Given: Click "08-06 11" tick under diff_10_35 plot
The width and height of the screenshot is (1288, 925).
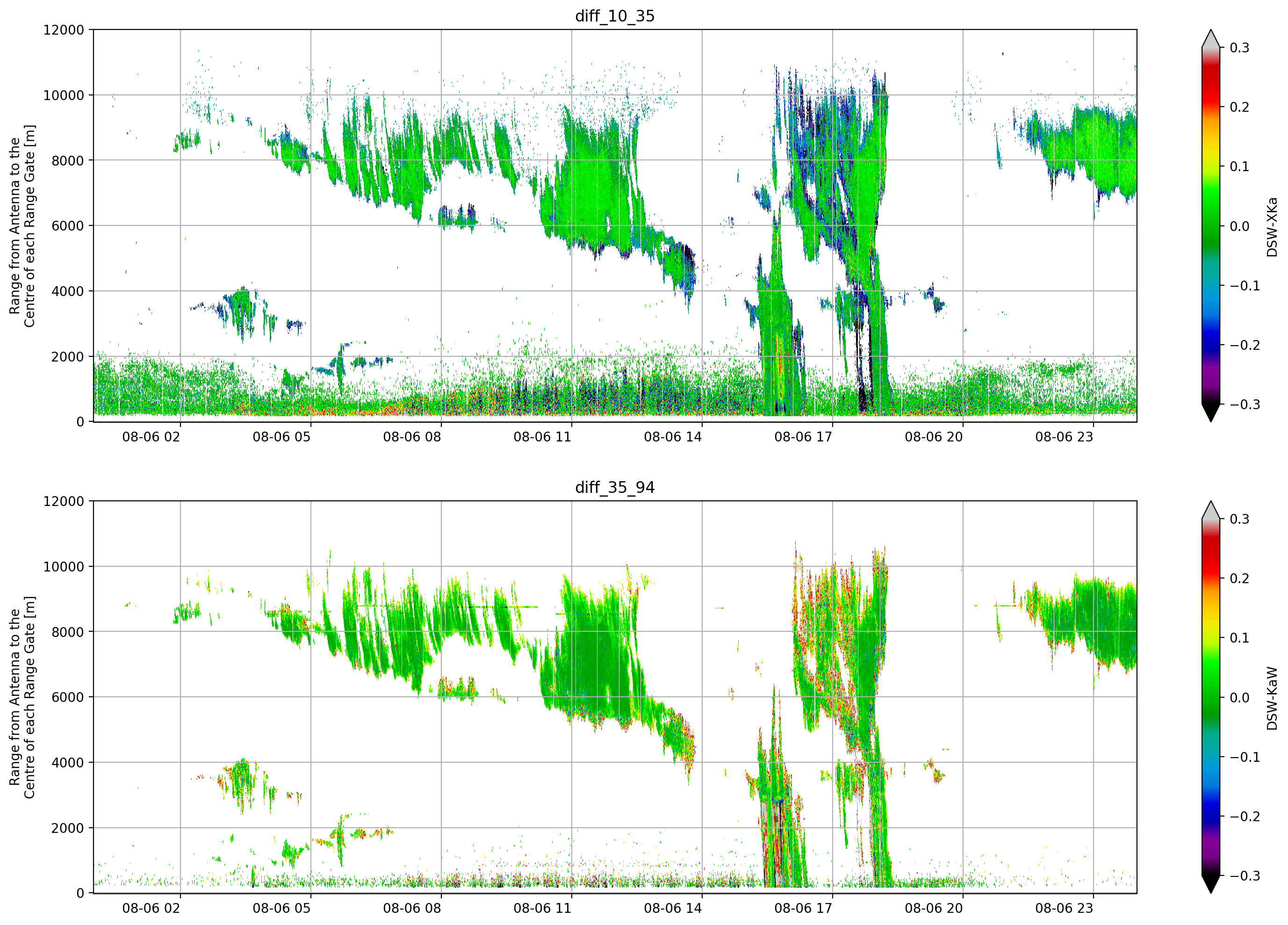Looking at the screenshot, I should 542,437.
